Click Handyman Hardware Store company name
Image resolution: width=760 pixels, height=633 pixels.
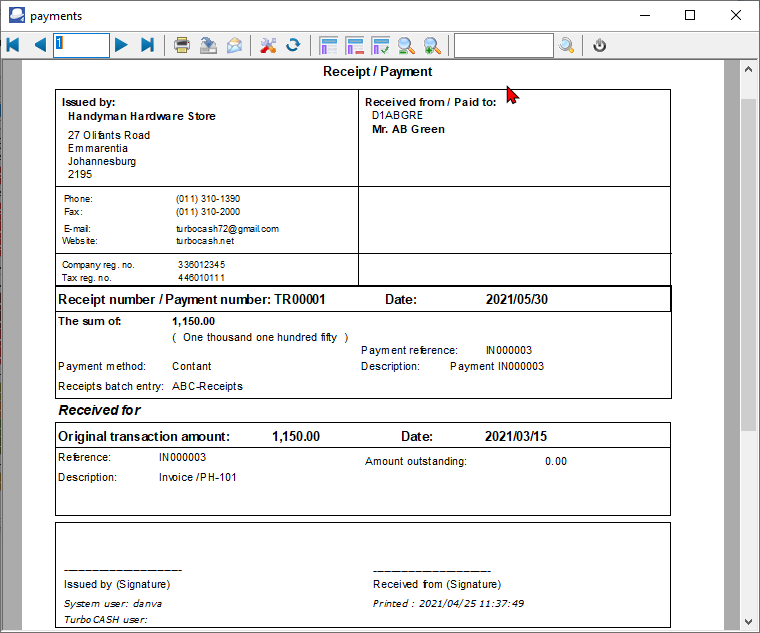[142, 116]
